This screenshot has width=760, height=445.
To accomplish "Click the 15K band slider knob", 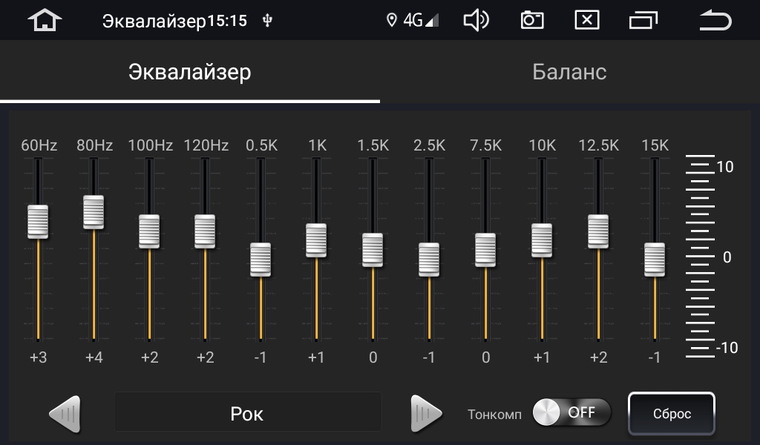I will pyautogui.click(x=655, y=259).
